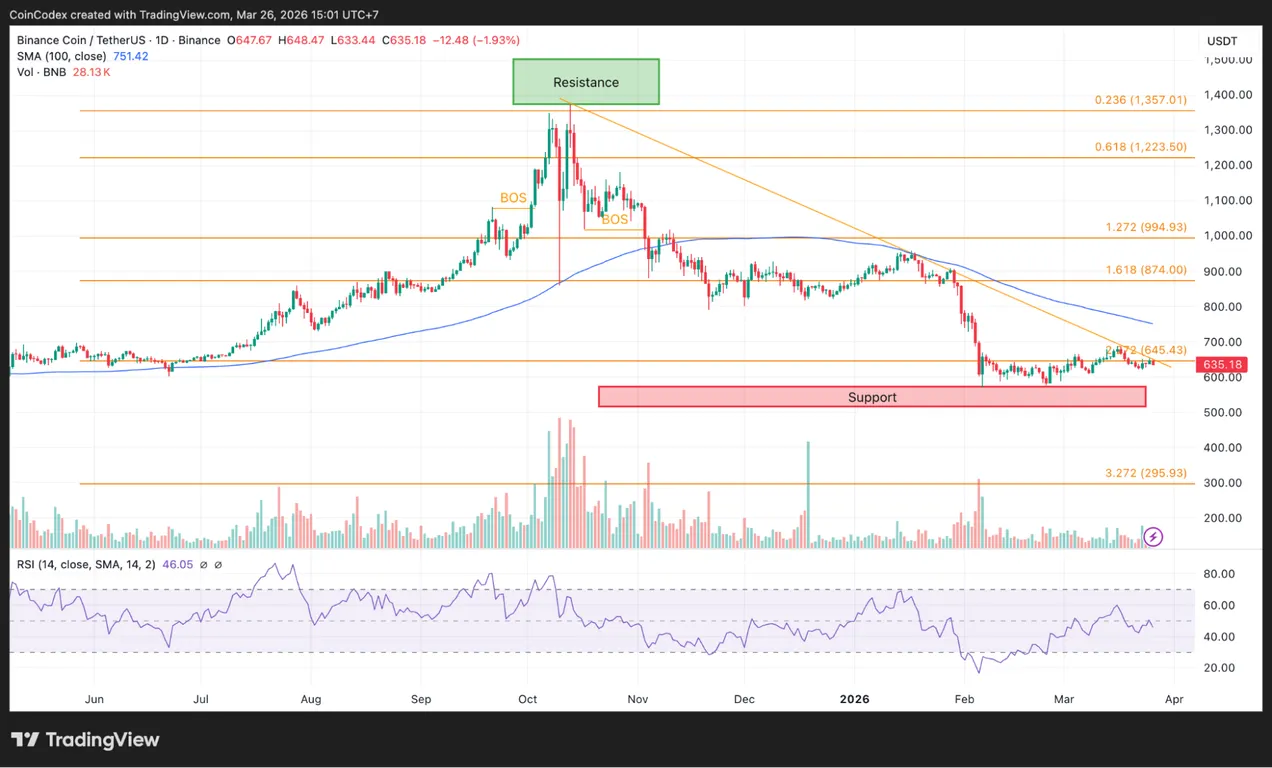This screenshot has height=768, width=1272.
Task: Click the 1.618 (874.00) Fibonacci label
Action: [1146, 270]
